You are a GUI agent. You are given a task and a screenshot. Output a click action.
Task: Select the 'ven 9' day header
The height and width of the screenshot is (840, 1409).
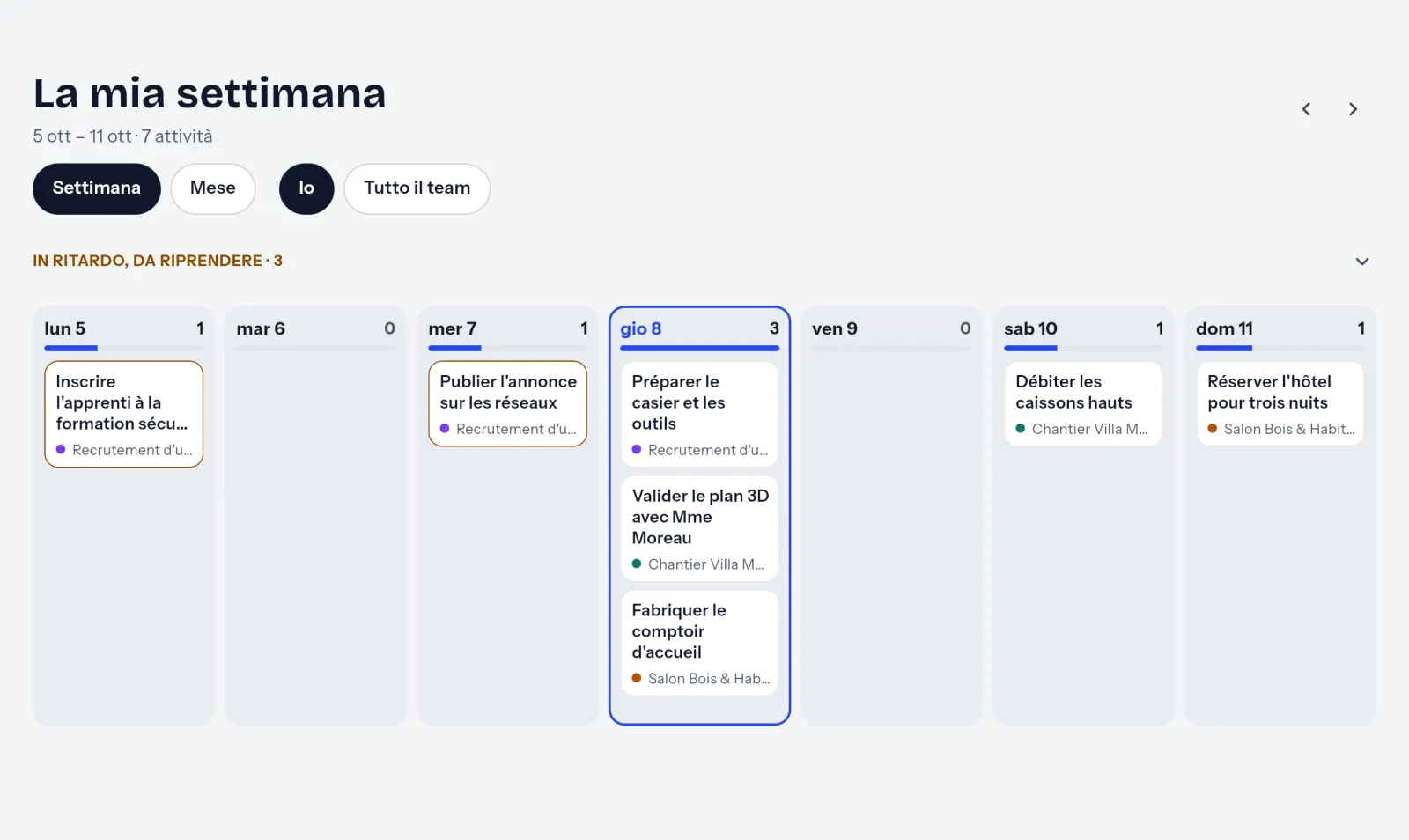[835, 328]
